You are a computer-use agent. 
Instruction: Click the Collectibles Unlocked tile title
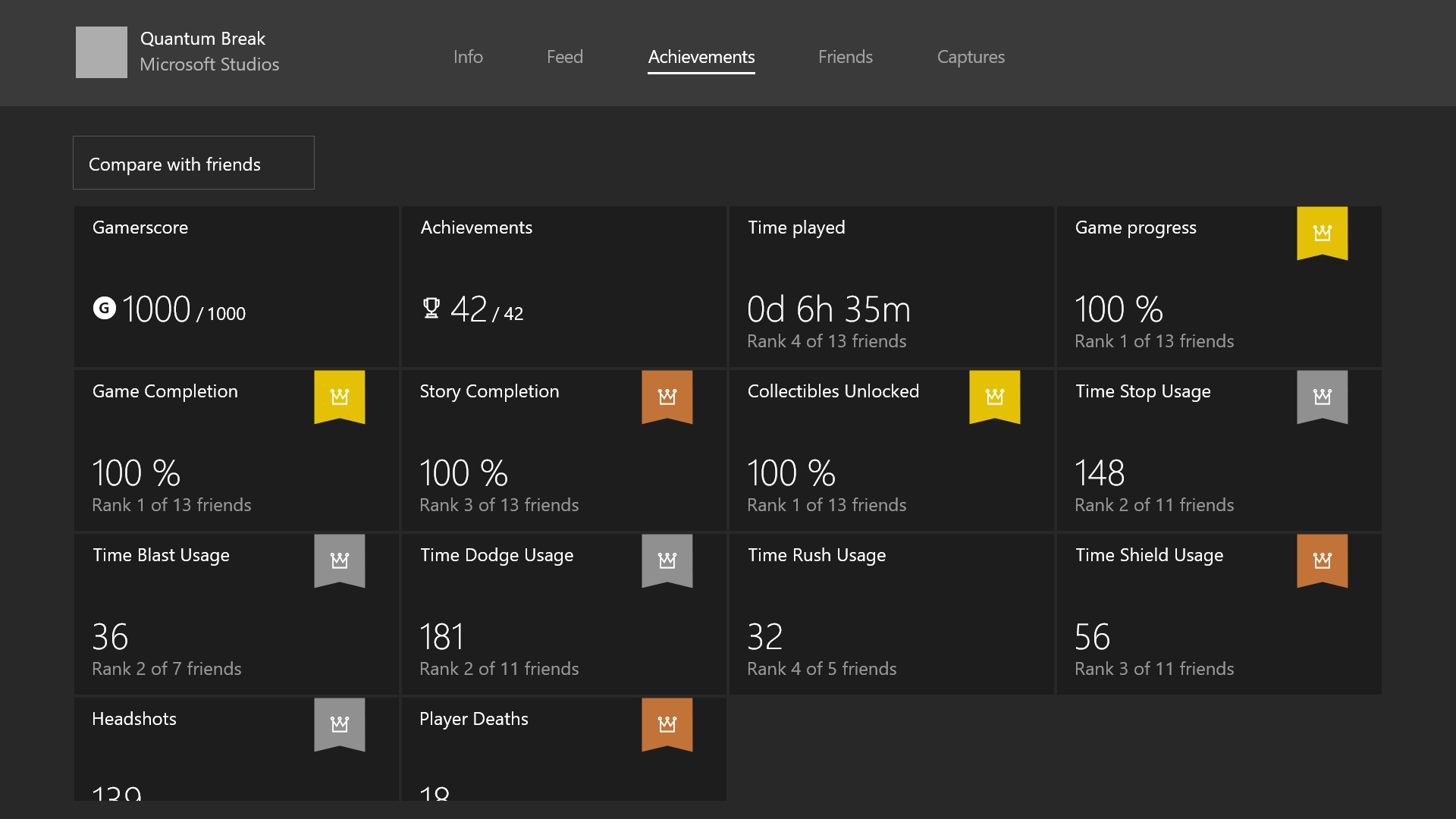click(833, 391)
